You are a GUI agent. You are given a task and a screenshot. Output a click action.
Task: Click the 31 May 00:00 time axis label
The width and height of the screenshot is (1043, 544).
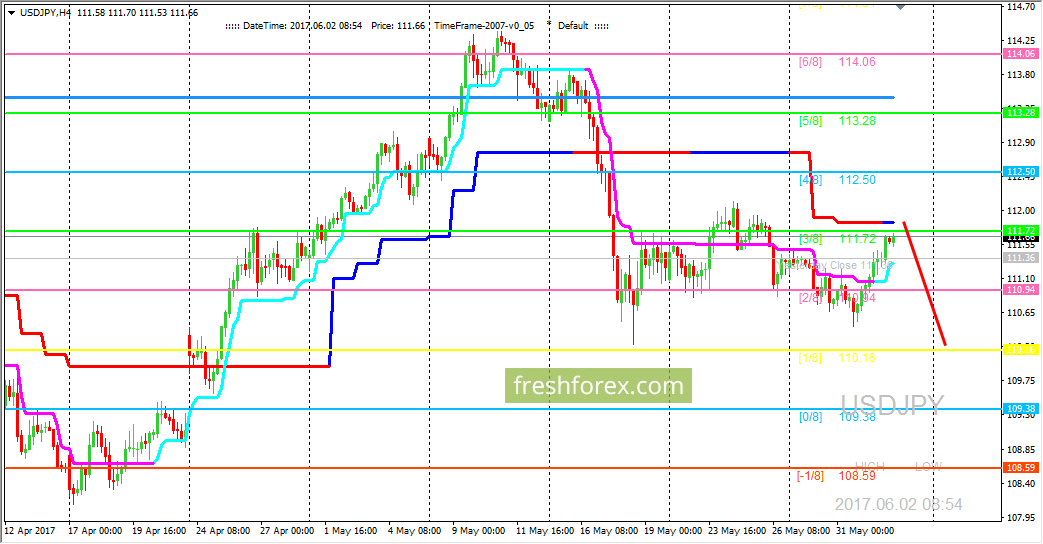[x=864, y=531]
